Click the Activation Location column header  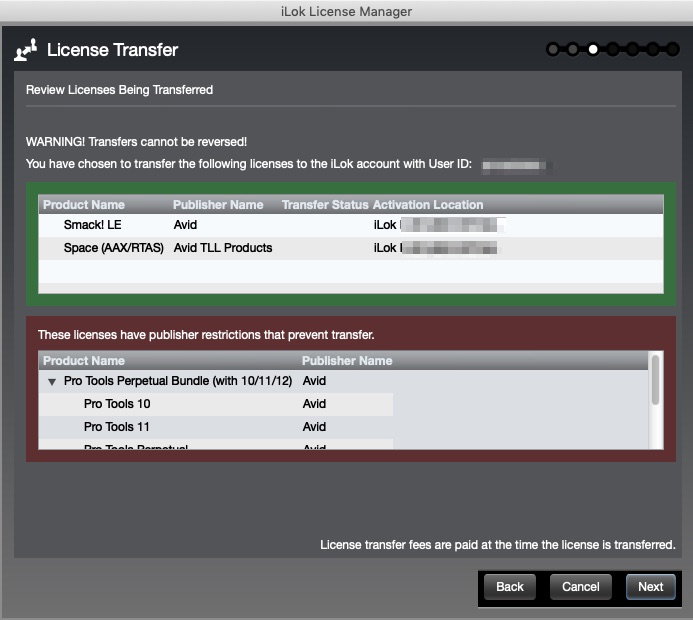[x=428, y=205]
